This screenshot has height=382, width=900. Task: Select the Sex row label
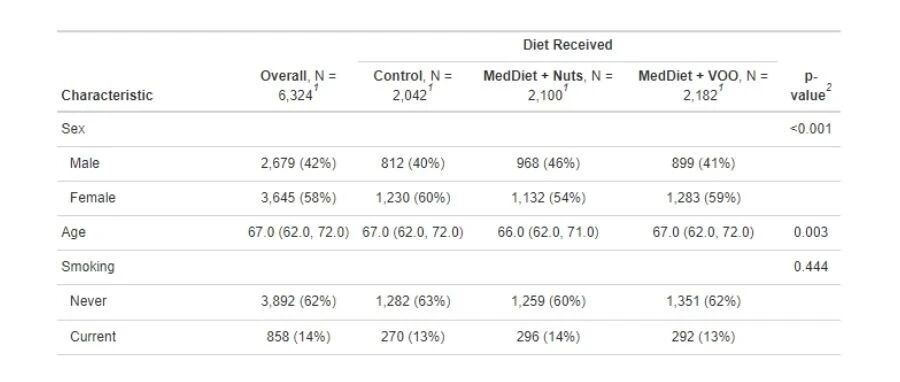tap(73, 129)
